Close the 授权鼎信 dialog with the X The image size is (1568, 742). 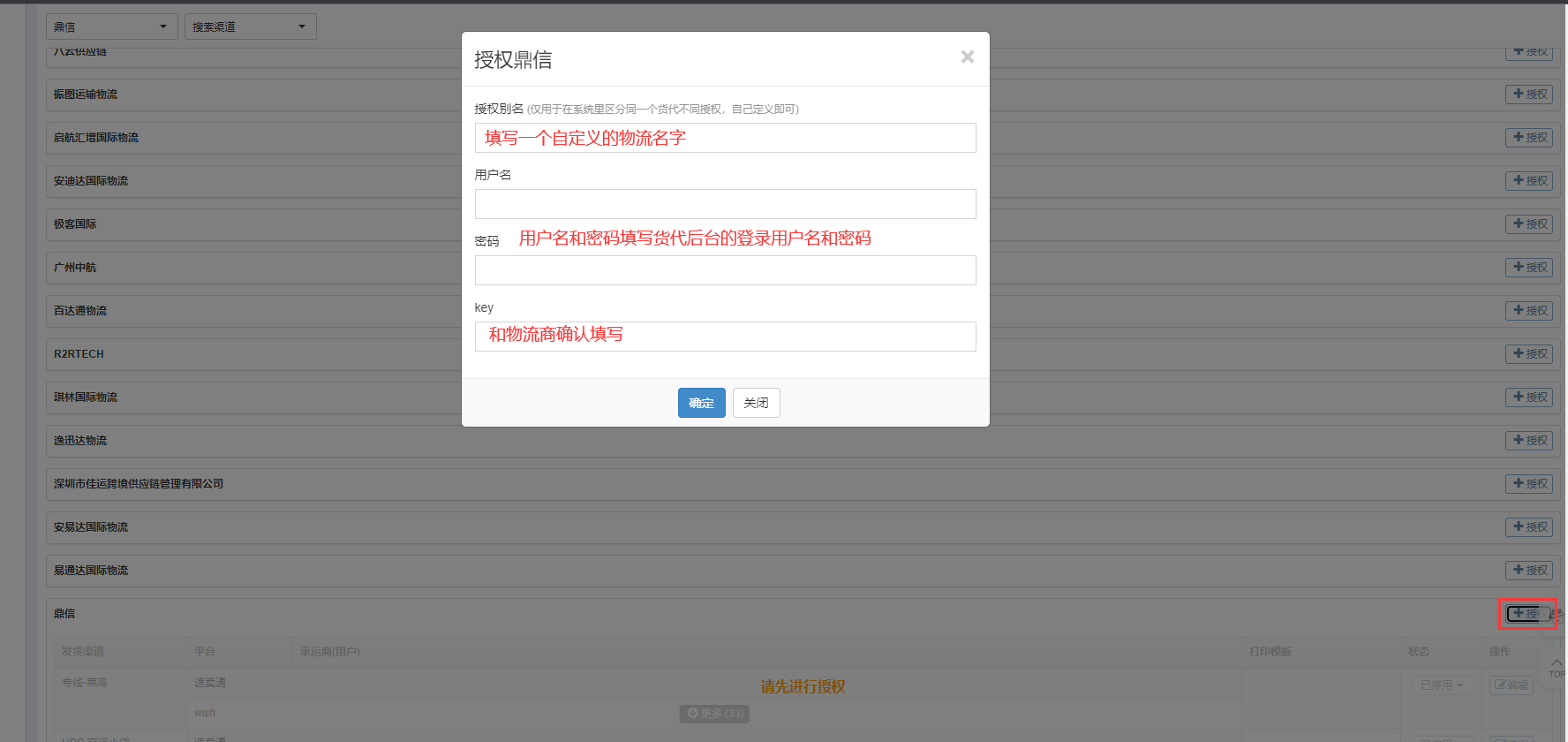point(968,57)
